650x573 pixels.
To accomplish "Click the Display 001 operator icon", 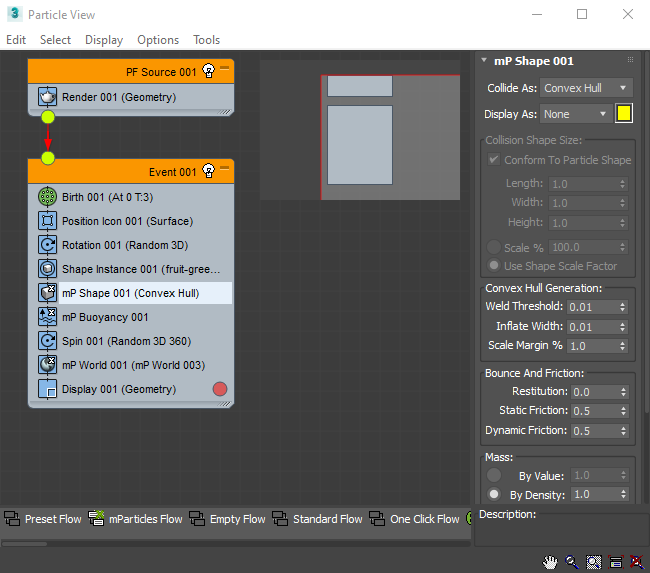I will [x=48, y=389].
